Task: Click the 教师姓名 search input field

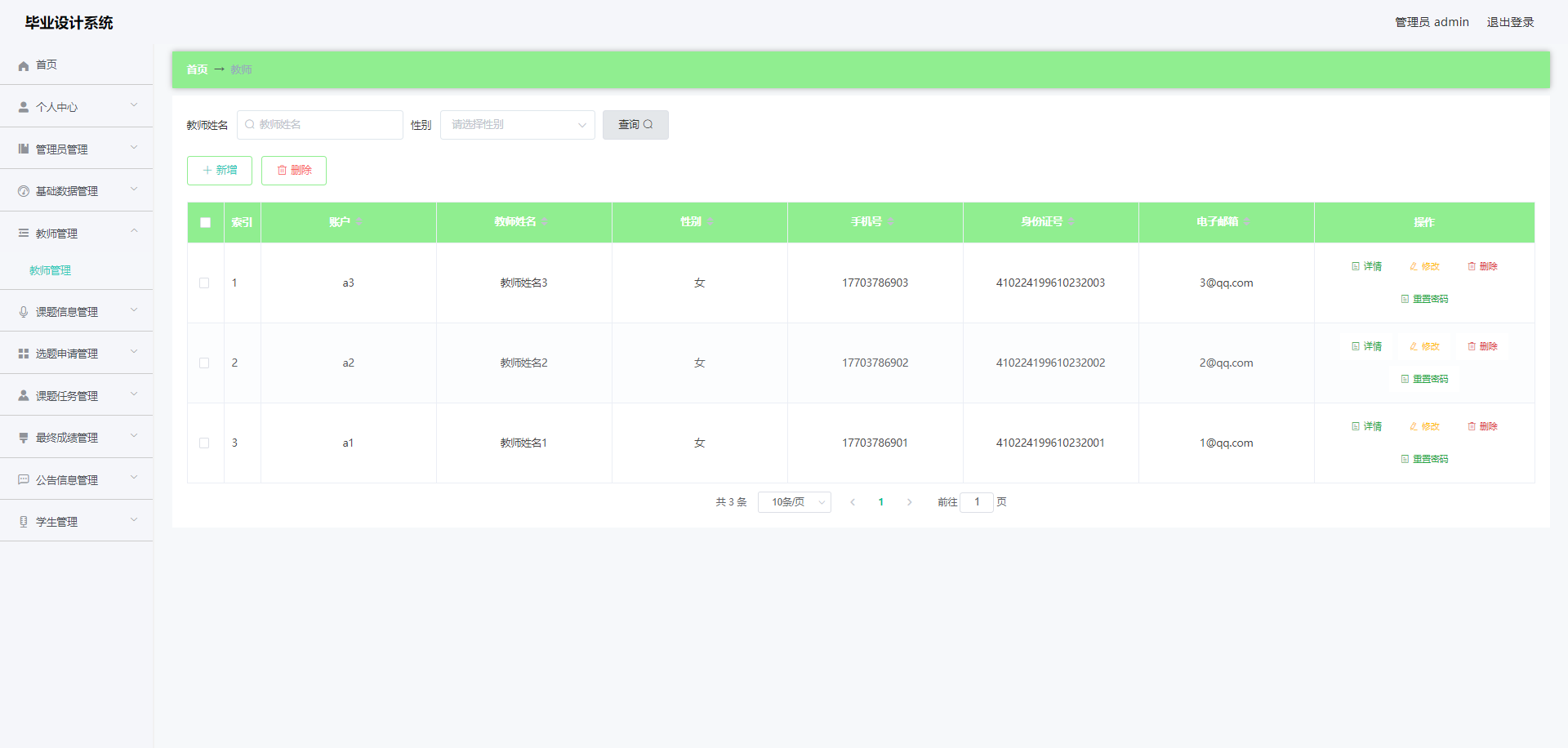Action: [x=320, y=125]
